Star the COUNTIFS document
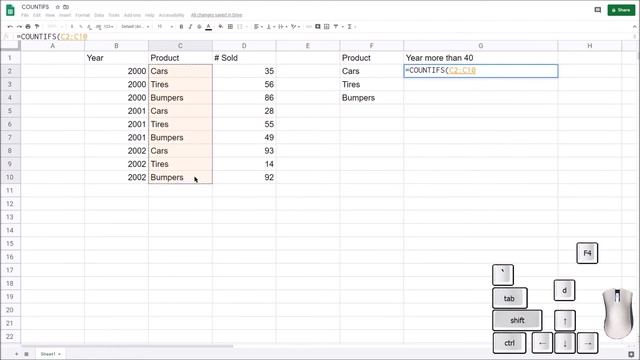Viewport: 640px width, 360px height. click(x=58, y=7)
